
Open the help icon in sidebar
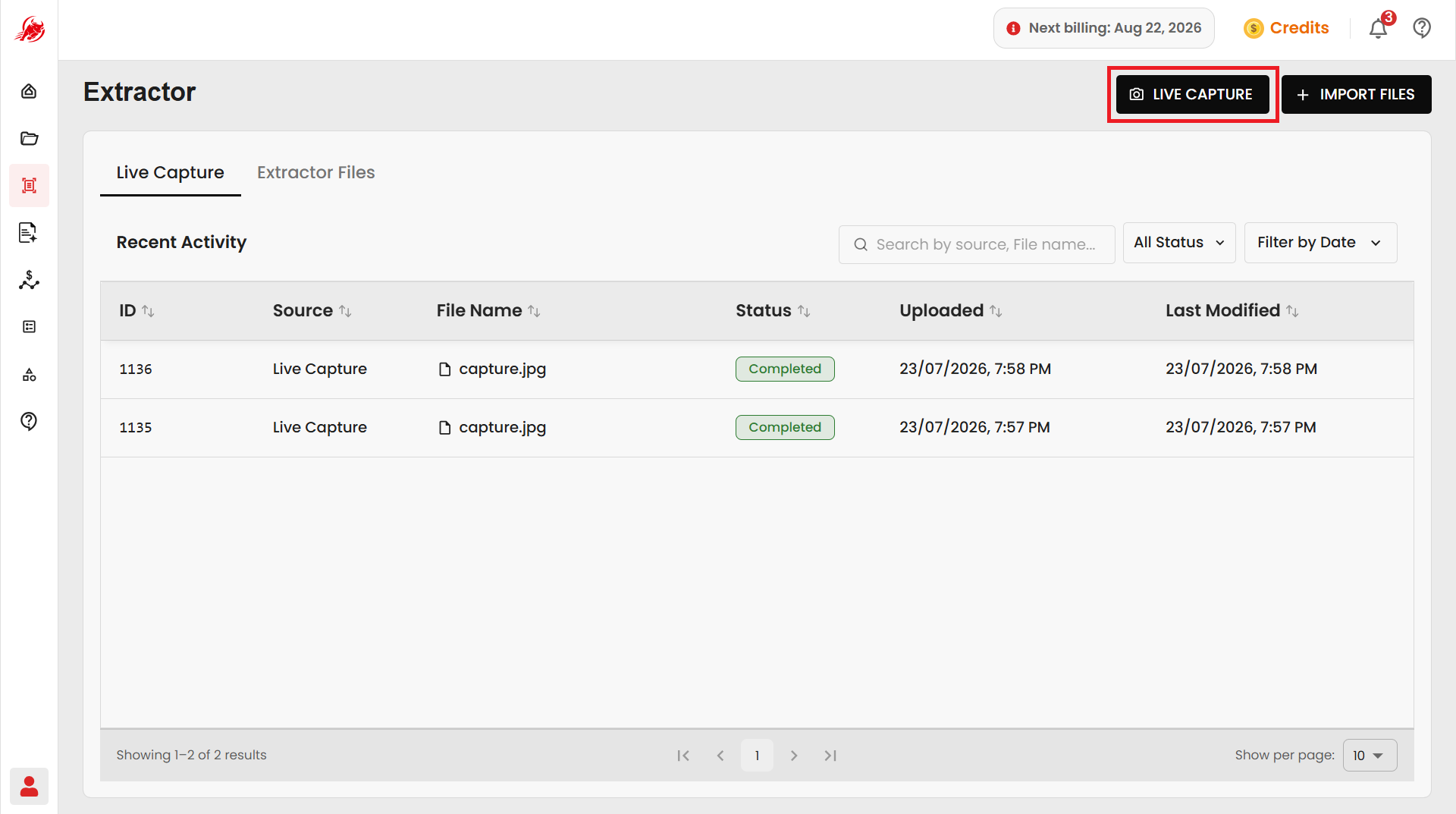[29, 421]
